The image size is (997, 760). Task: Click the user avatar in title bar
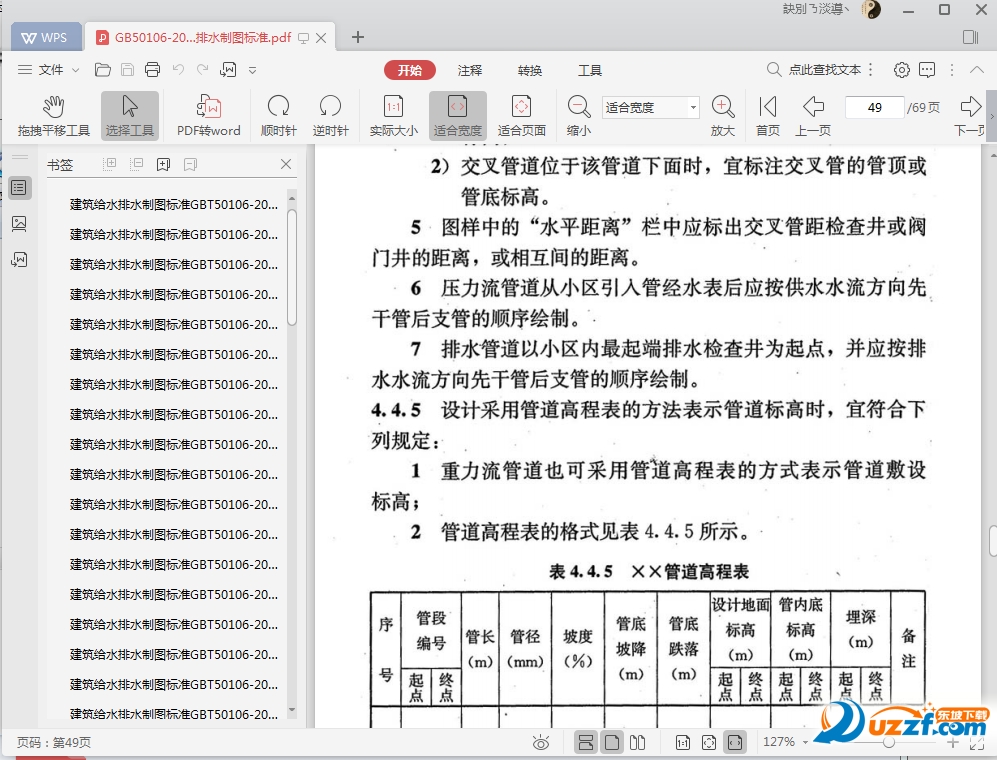click(x=871, y=9)
